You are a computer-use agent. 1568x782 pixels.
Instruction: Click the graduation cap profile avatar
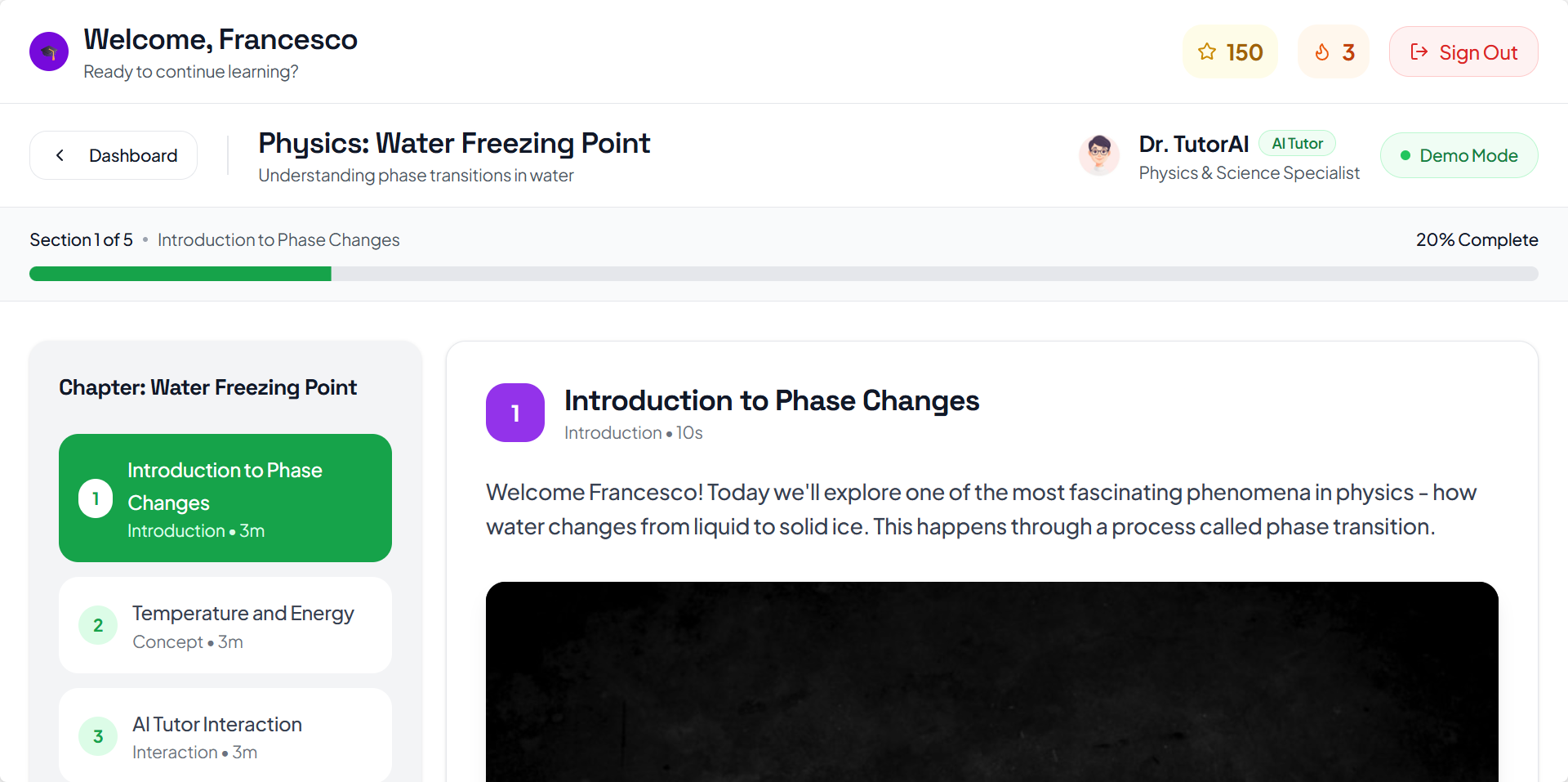[49, 51]
